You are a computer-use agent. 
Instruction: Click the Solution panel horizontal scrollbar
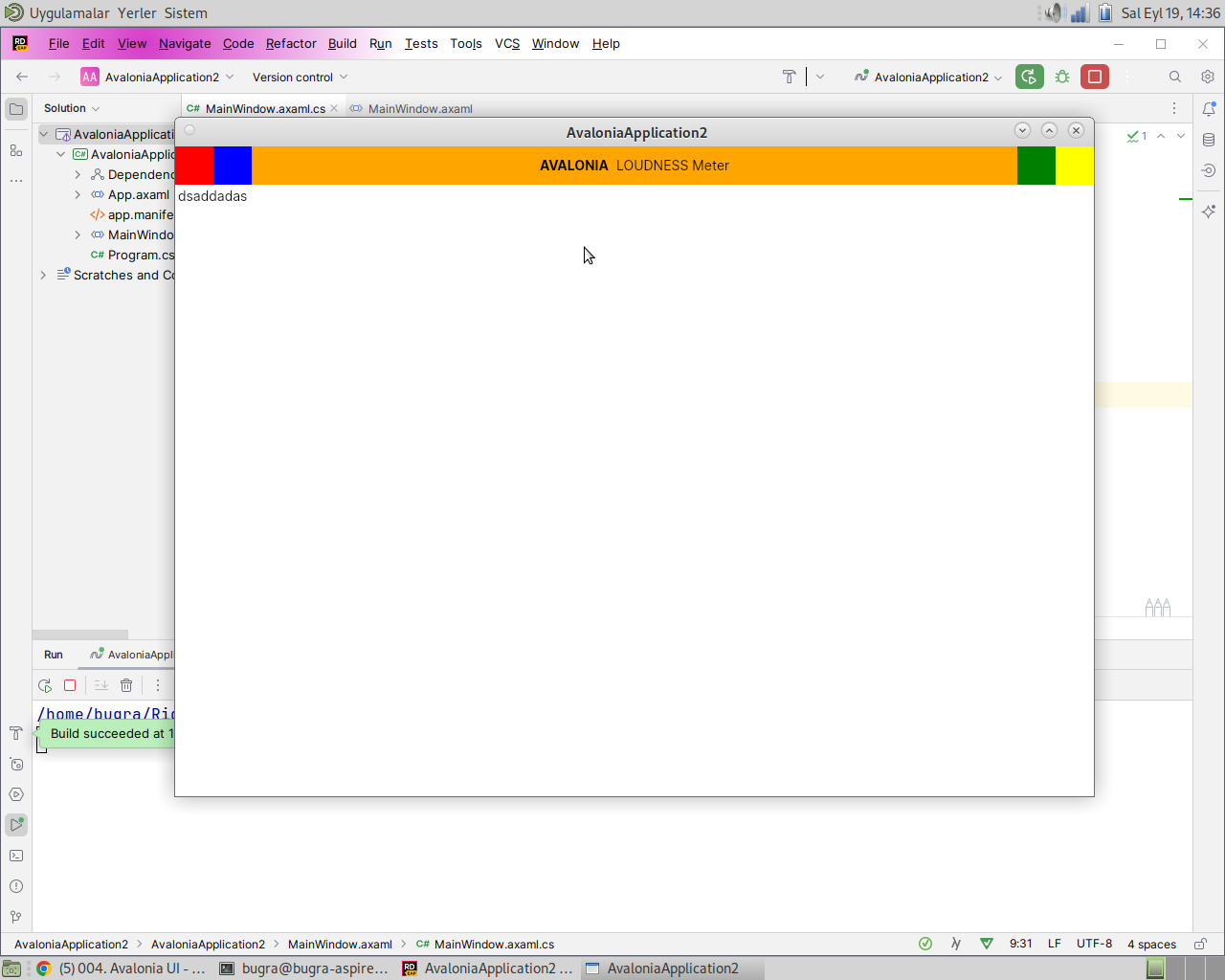click(x=80, y=635)
